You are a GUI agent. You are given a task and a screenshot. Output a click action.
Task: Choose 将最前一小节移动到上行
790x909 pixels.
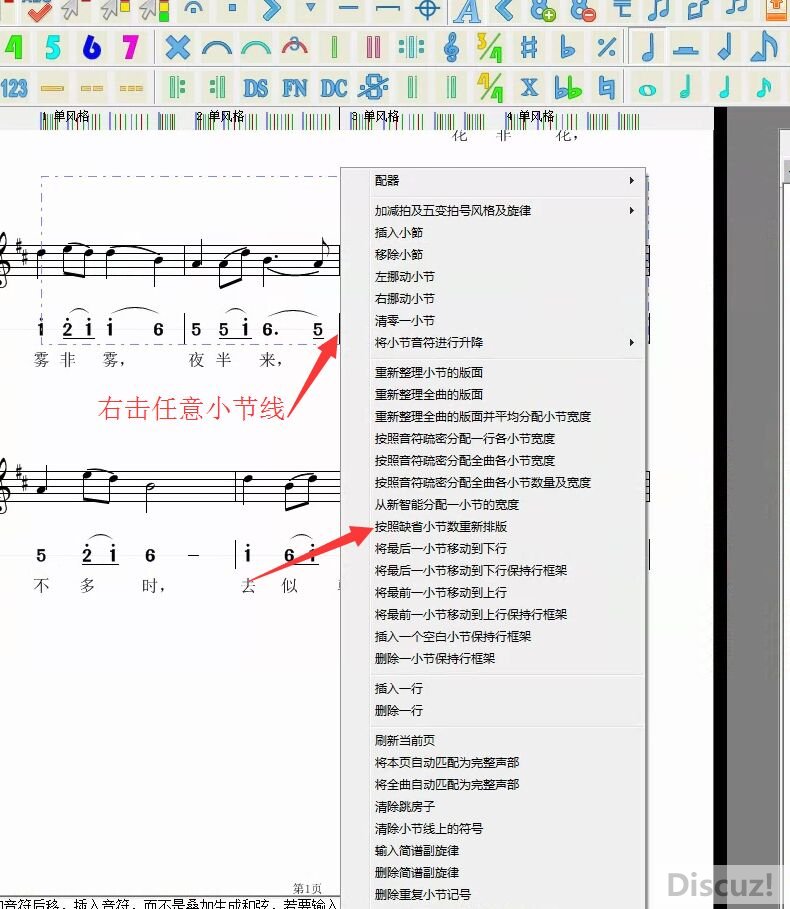(x=441, y=592)
